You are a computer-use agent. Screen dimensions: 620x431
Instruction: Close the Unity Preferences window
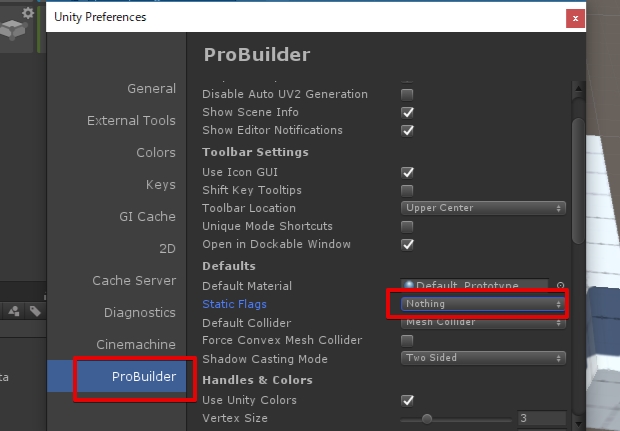(575, 18)
